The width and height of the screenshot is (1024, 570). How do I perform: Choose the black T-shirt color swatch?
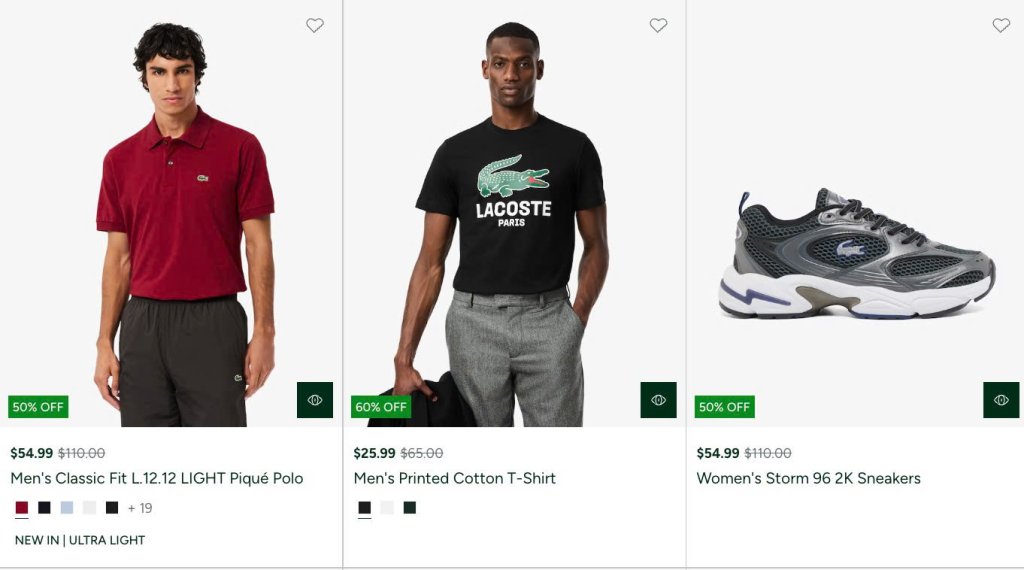[x=364, y=507]
